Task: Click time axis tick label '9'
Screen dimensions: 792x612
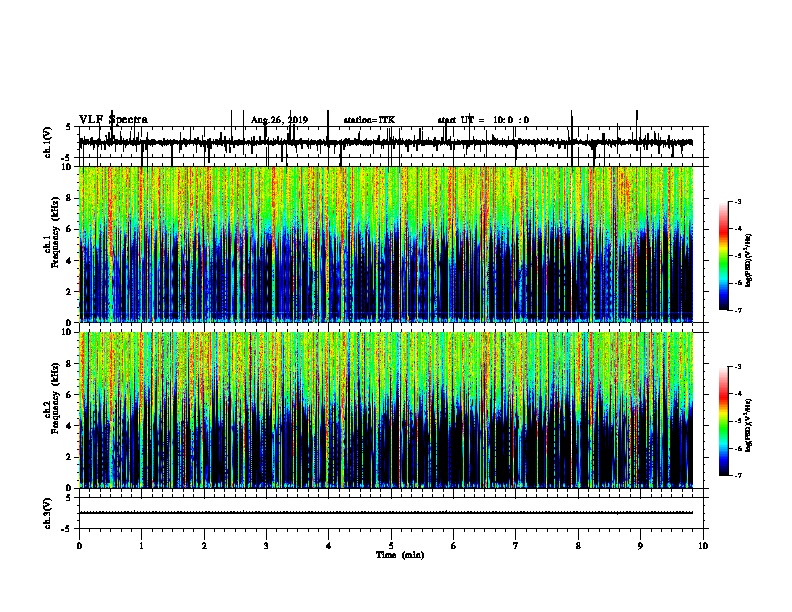Action: click(640, 546)
